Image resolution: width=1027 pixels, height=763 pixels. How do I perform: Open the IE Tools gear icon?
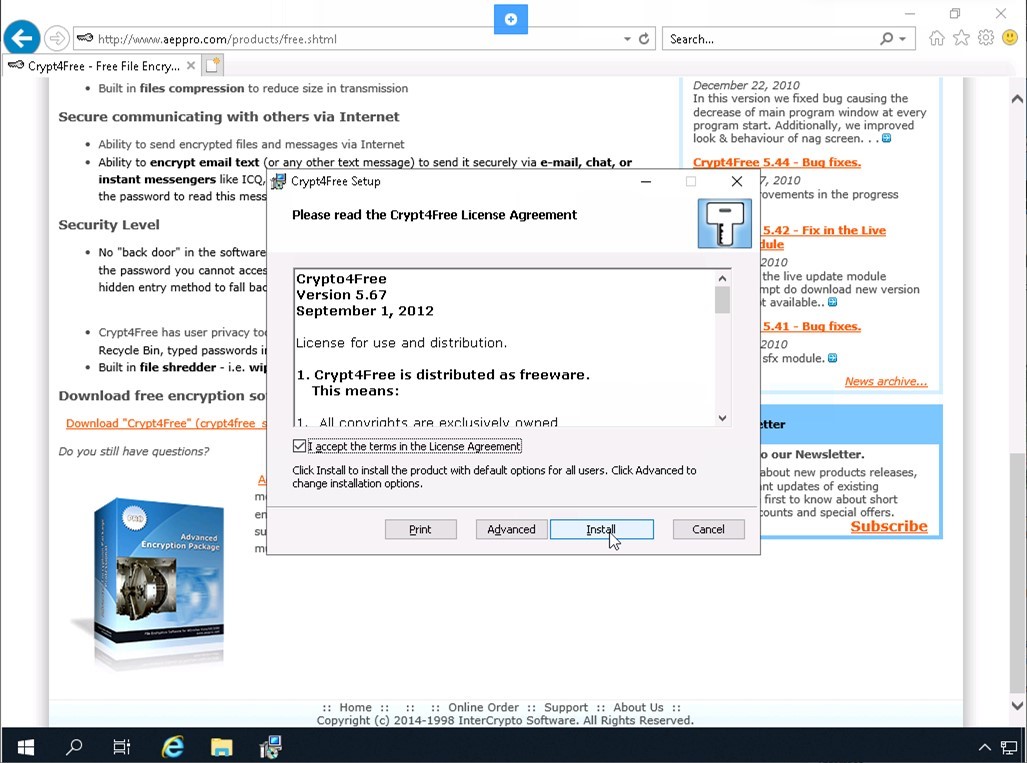point(986,38)
